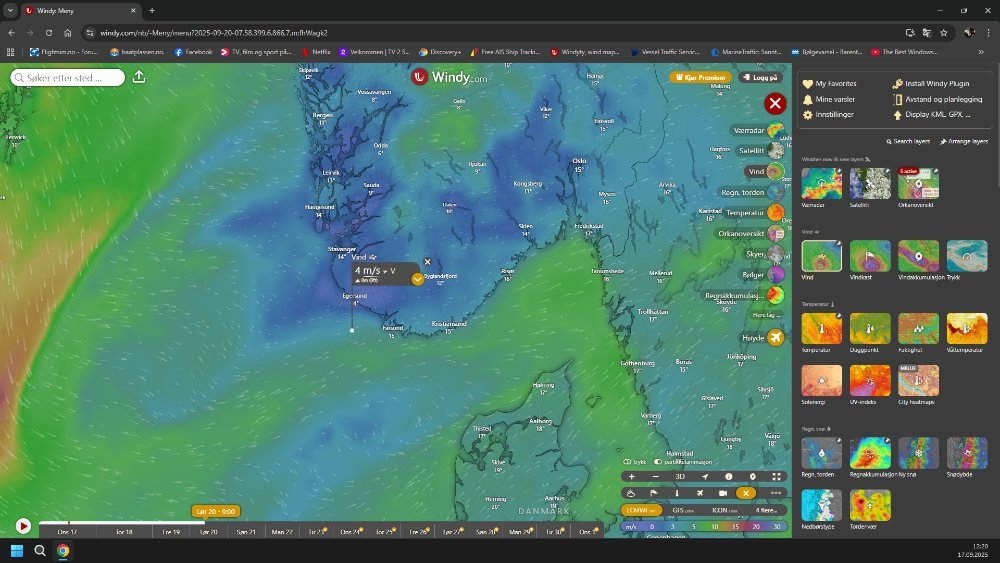Image resolution: width=1000 pixels, height=563 pixels.
Task: Open Innstillinger in the menu panel
Action: tap(834, 115)
